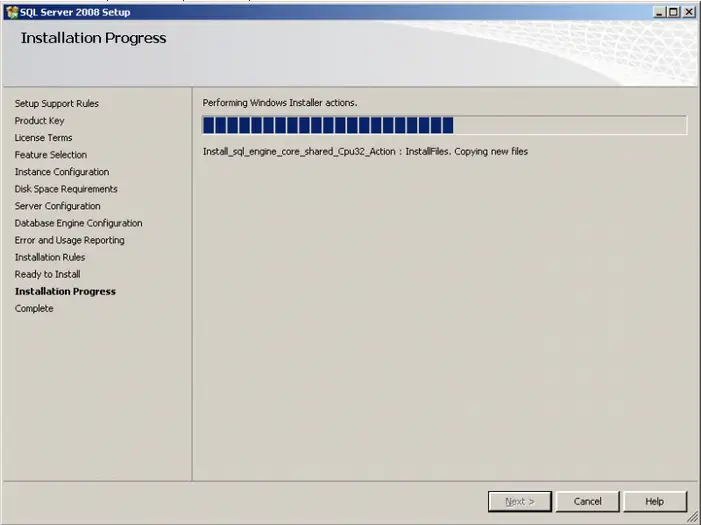Click the large Installation Progress page heading

93,38
